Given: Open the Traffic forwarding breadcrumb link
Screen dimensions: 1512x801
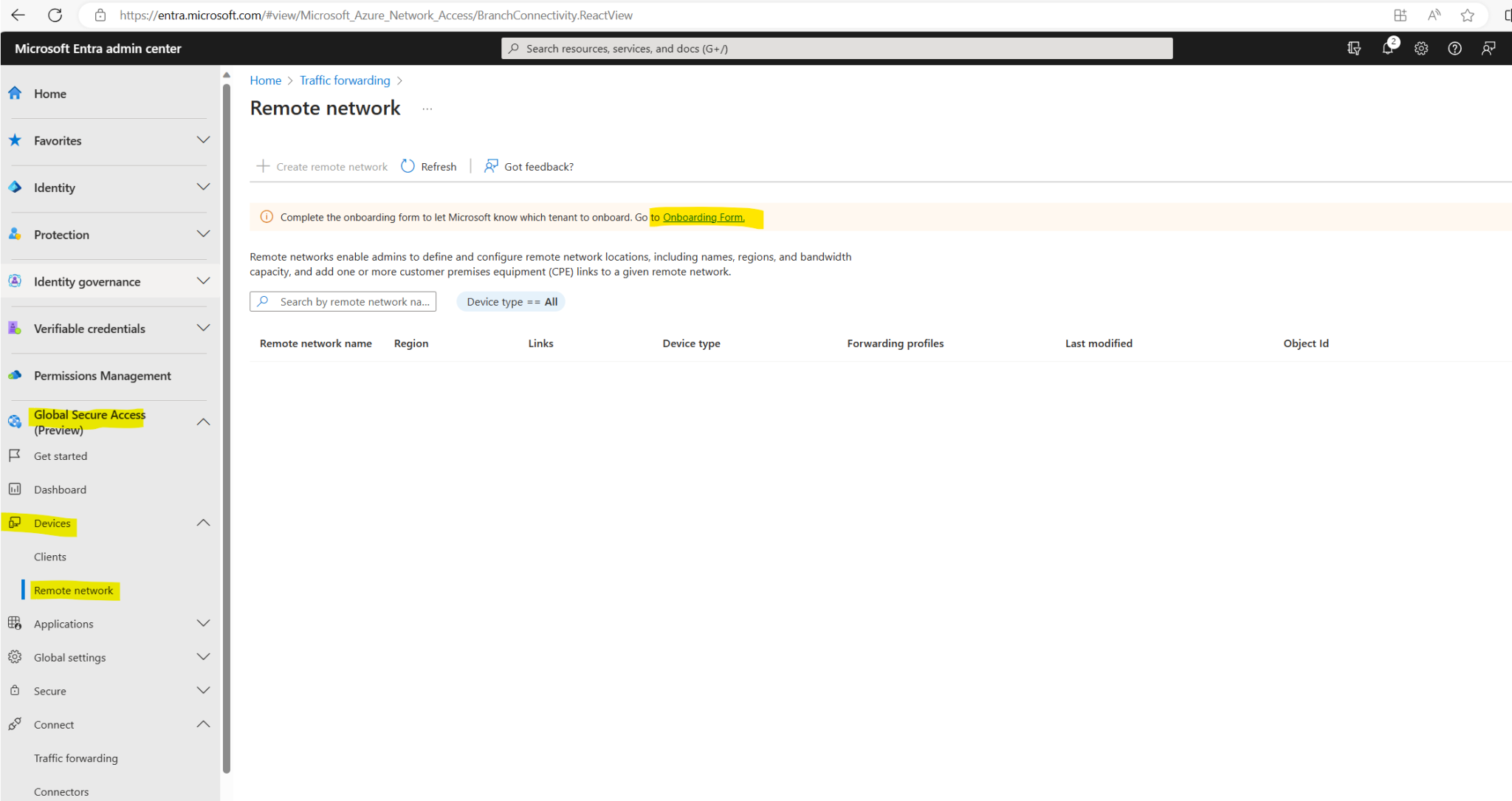Looking at the screenshot, I should point(345,80).
